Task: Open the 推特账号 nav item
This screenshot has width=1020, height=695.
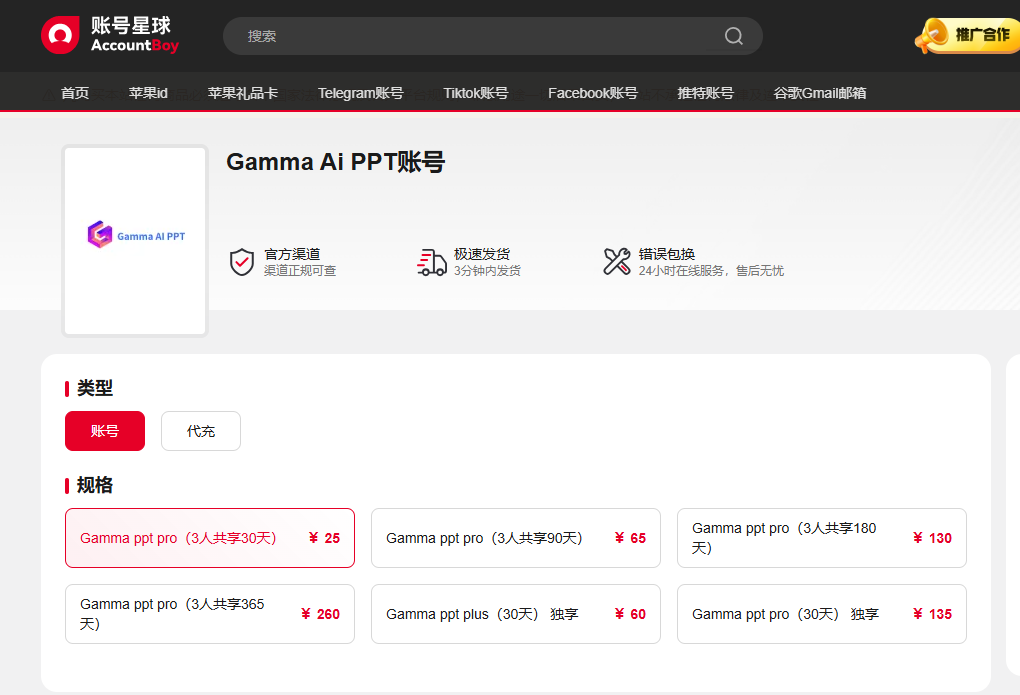Action: tap(705, 93)
